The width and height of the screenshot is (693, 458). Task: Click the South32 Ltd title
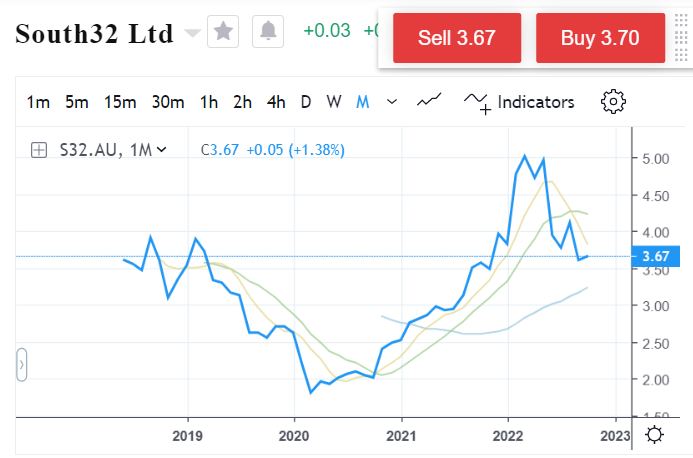click(94, 34)
